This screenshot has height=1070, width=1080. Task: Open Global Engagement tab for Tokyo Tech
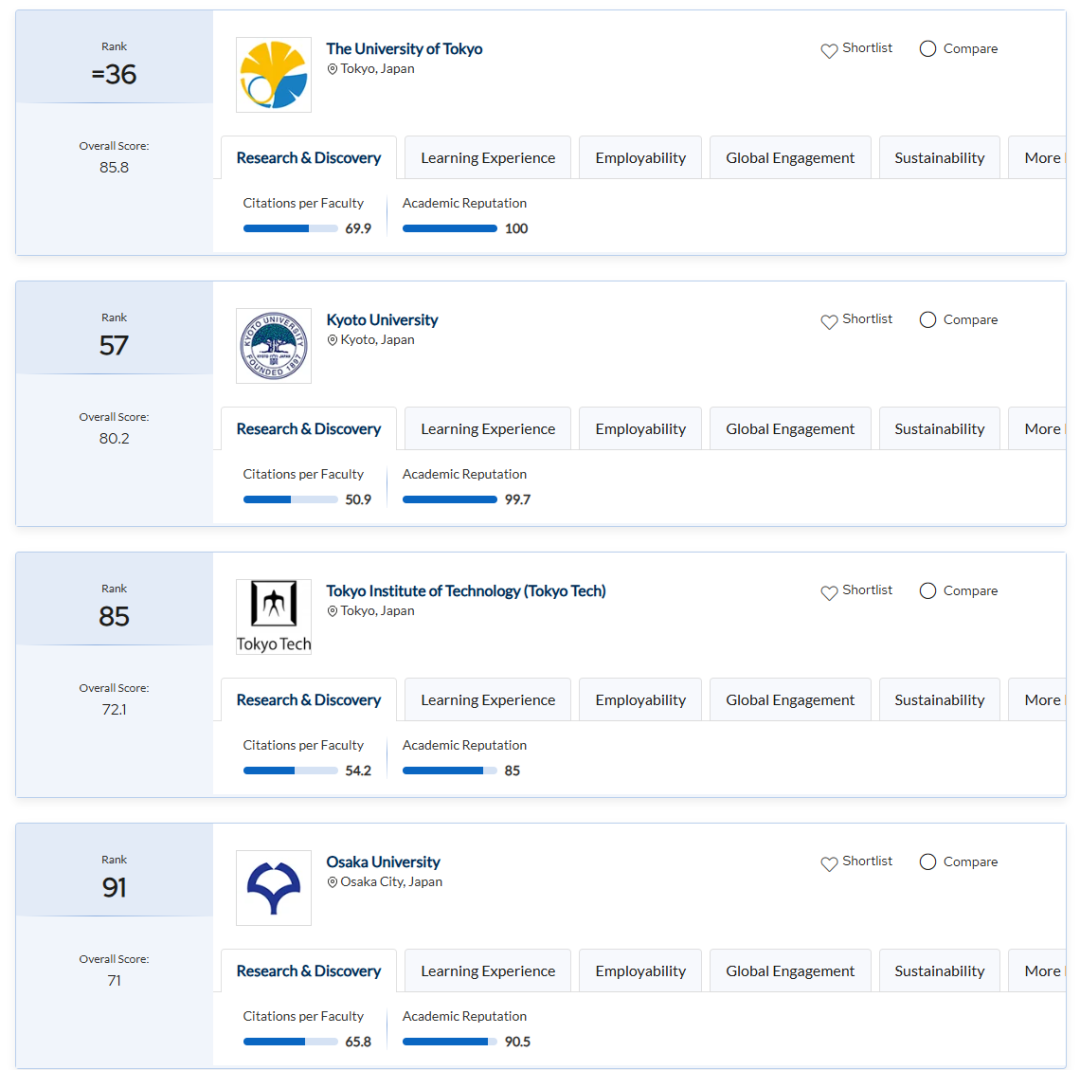tap(790, 699)
